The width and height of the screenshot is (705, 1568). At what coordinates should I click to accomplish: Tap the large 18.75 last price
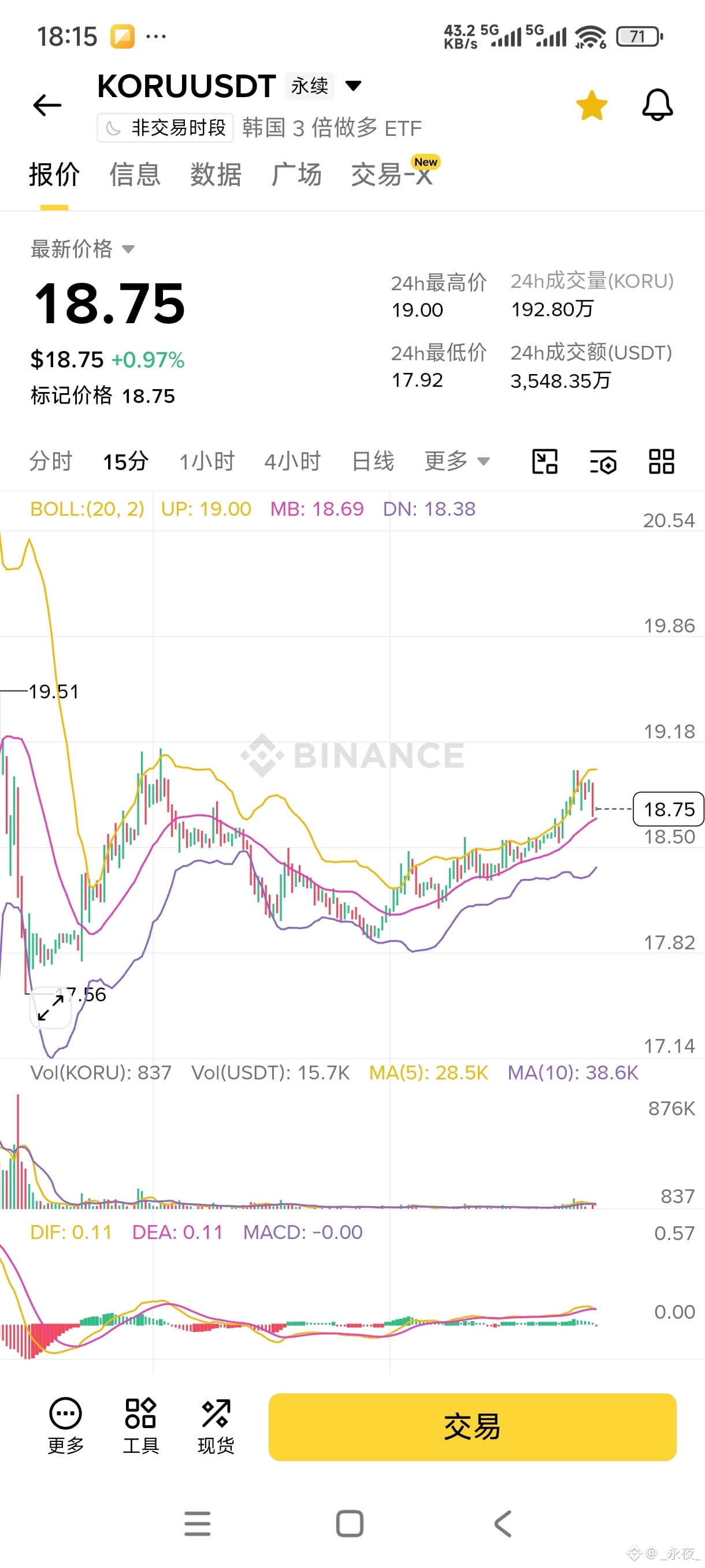click(109, 303)
